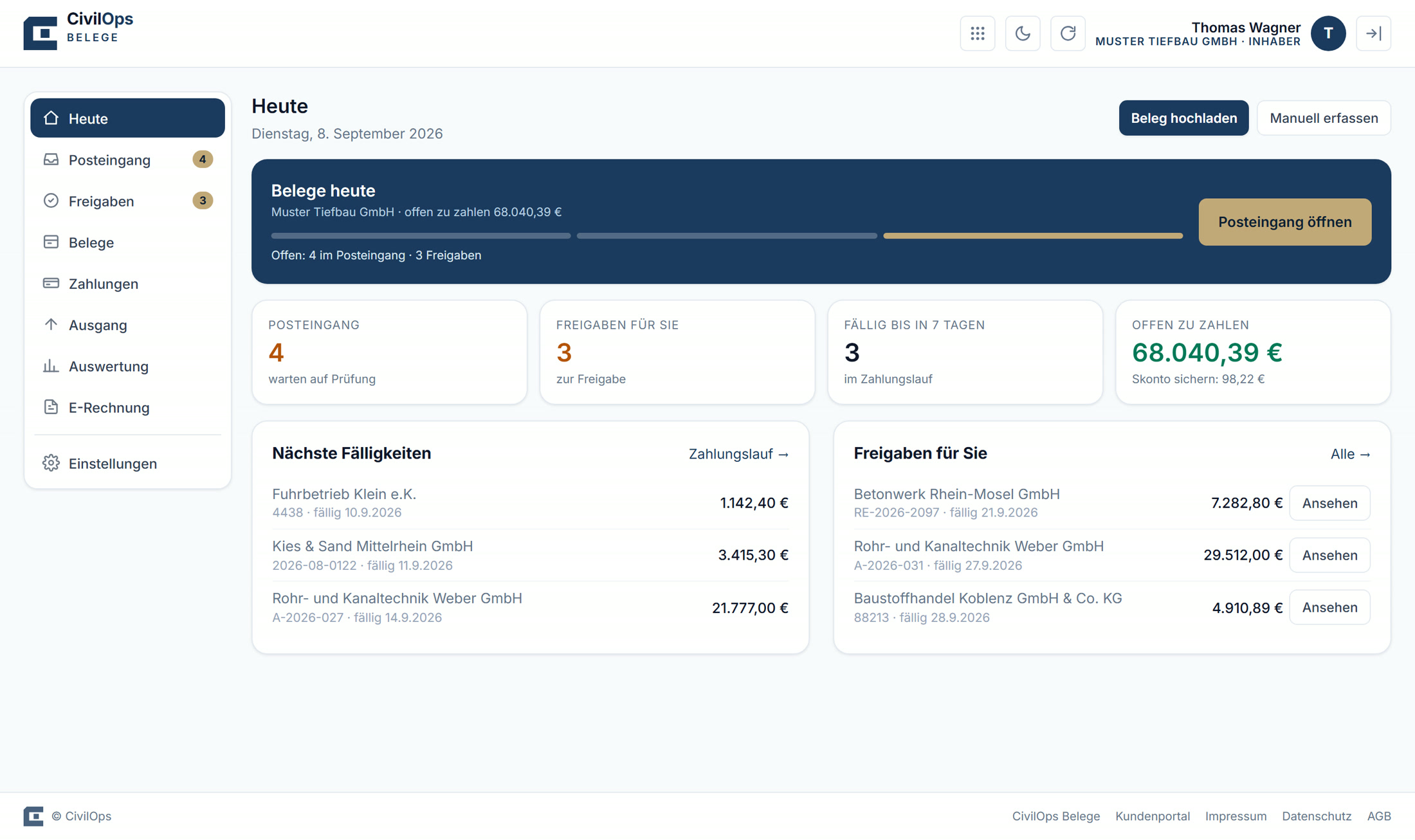The image size is (1415, 840).
Task: Click the logout arrow icon
Action: (1373, 33)
